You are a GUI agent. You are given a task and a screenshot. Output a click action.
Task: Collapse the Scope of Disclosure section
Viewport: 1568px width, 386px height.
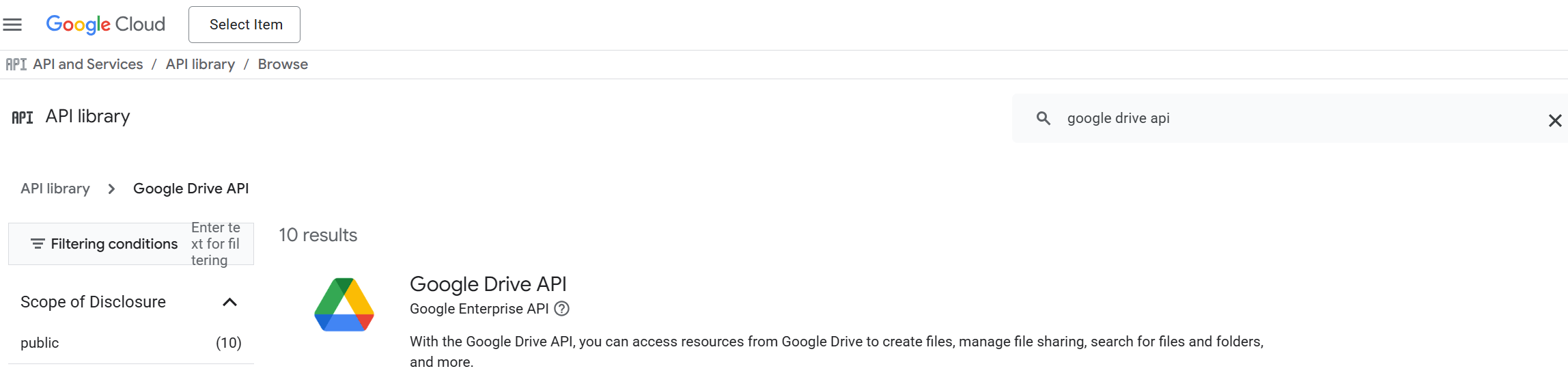tap(230, 302)
